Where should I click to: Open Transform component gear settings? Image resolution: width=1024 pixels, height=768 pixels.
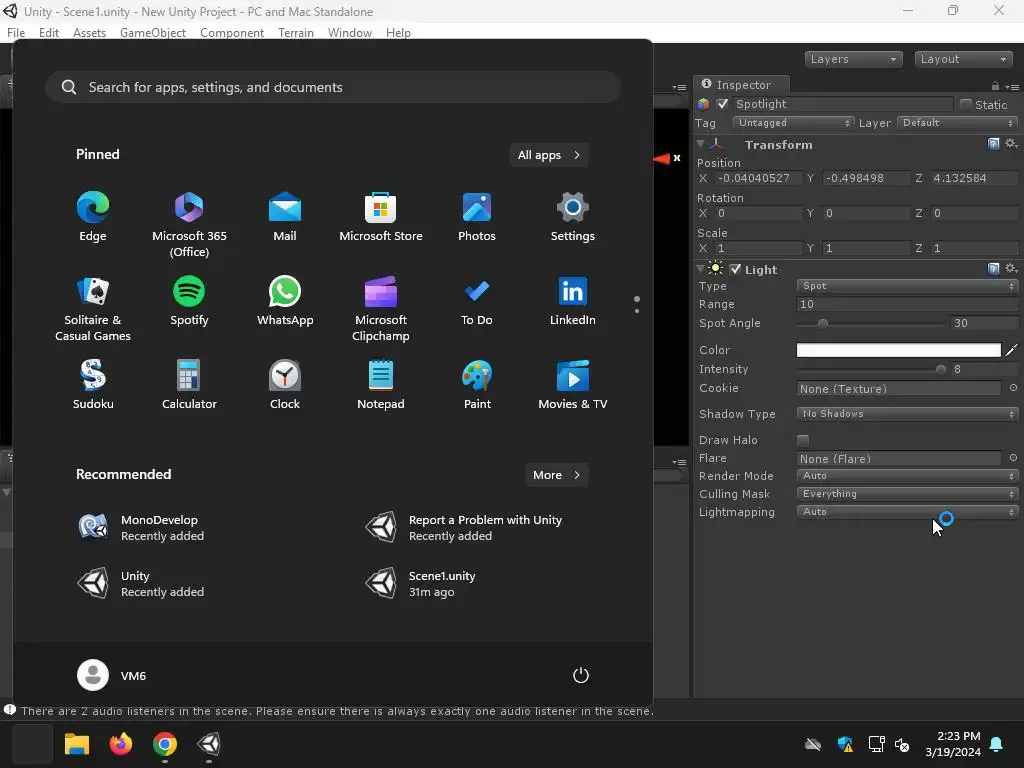click(1011, 144)
